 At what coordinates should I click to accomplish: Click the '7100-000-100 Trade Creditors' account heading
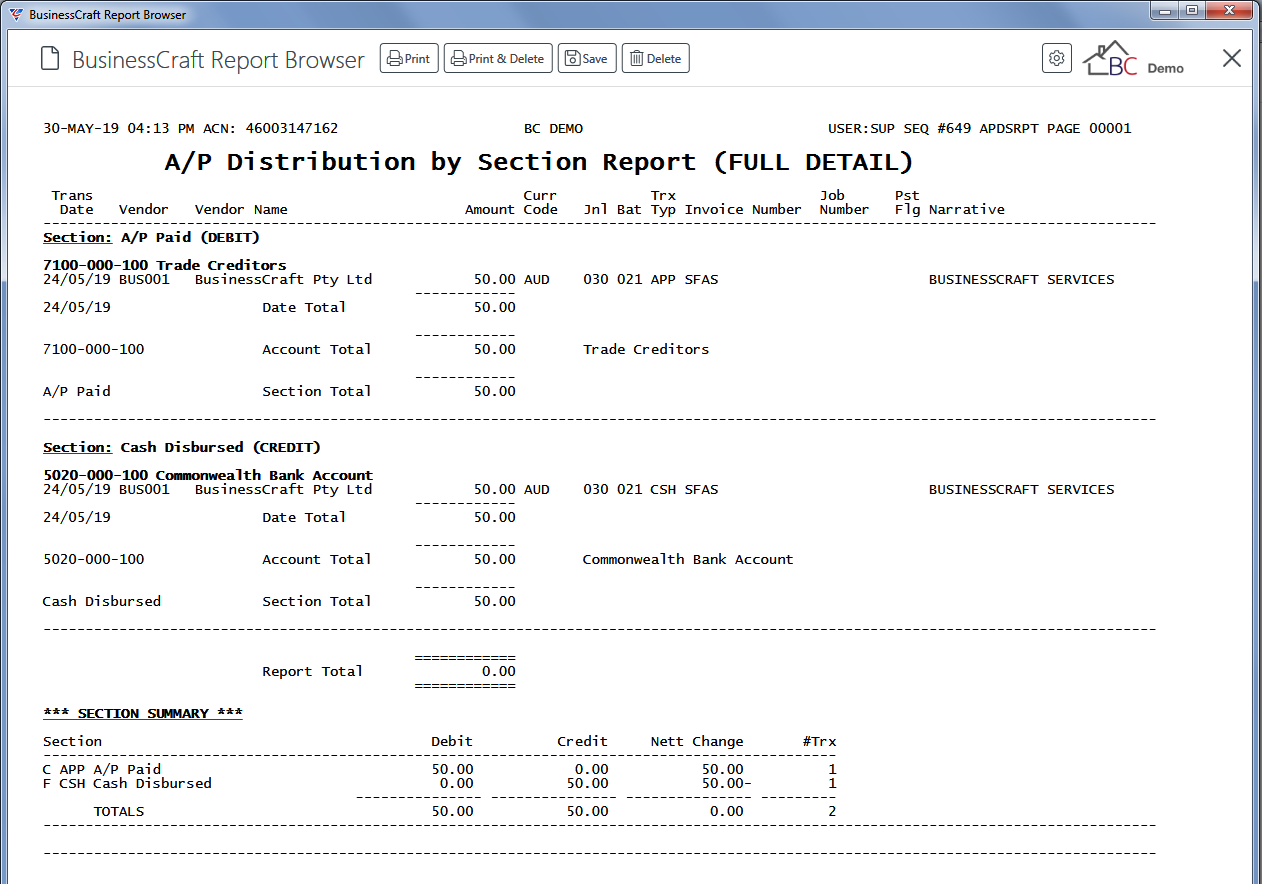click(x=165, y=265)
